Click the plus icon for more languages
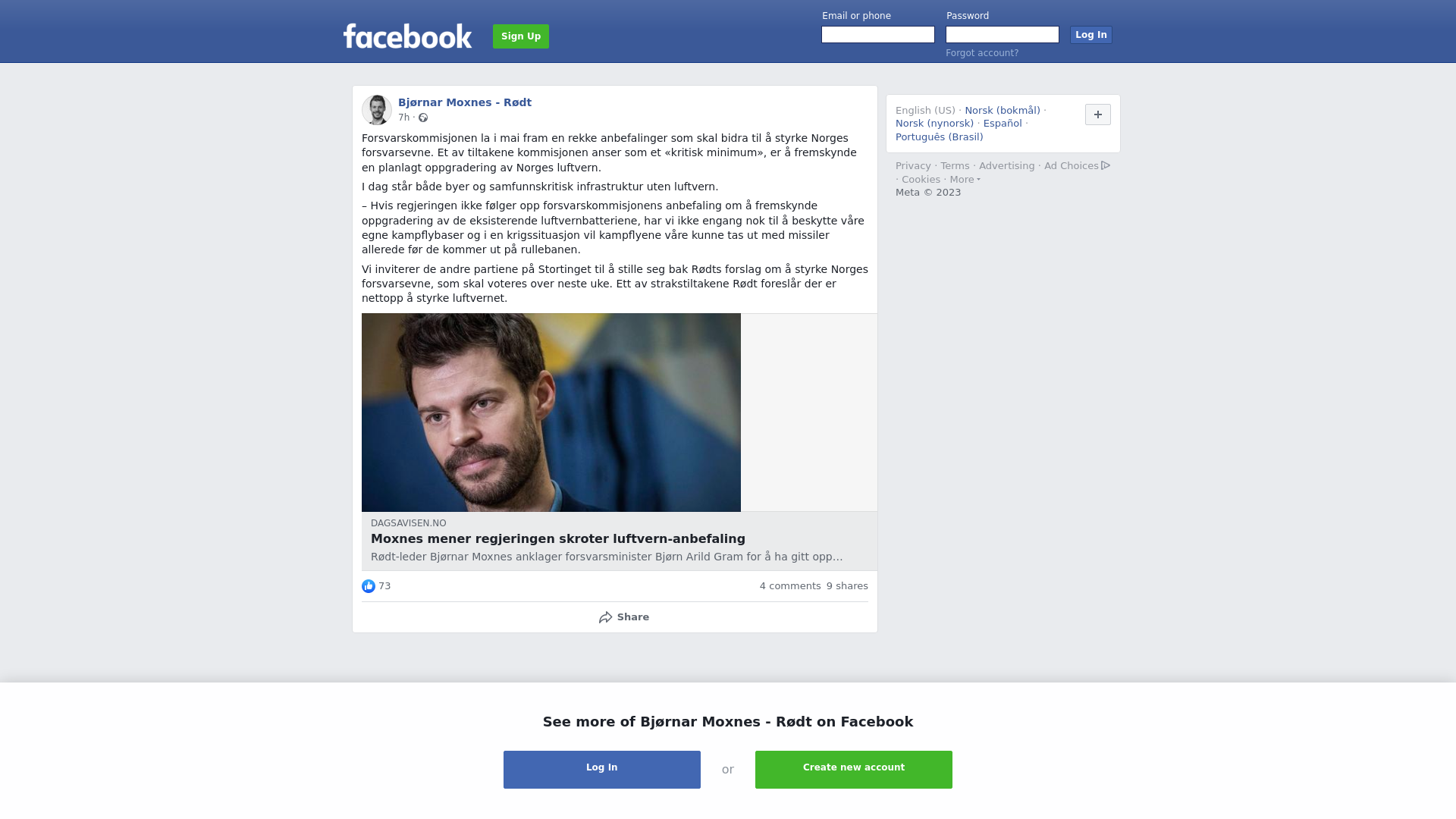Image resolution: width=1456 pixels, height=819 pixels. tap(1097, 115)
